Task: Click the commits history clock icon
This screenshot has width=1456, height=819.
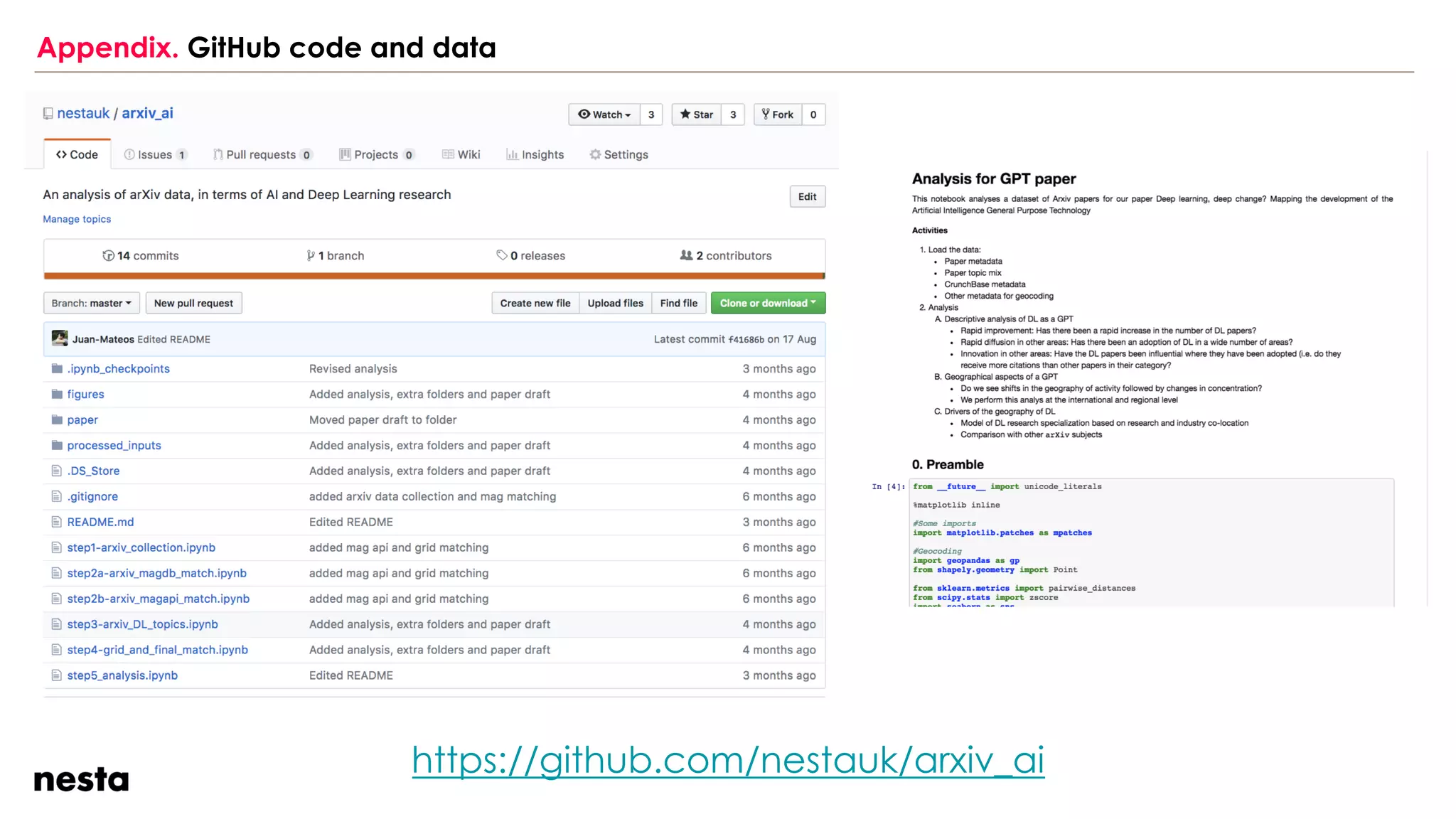Action: pyautogui.click(x=108, y=256)
